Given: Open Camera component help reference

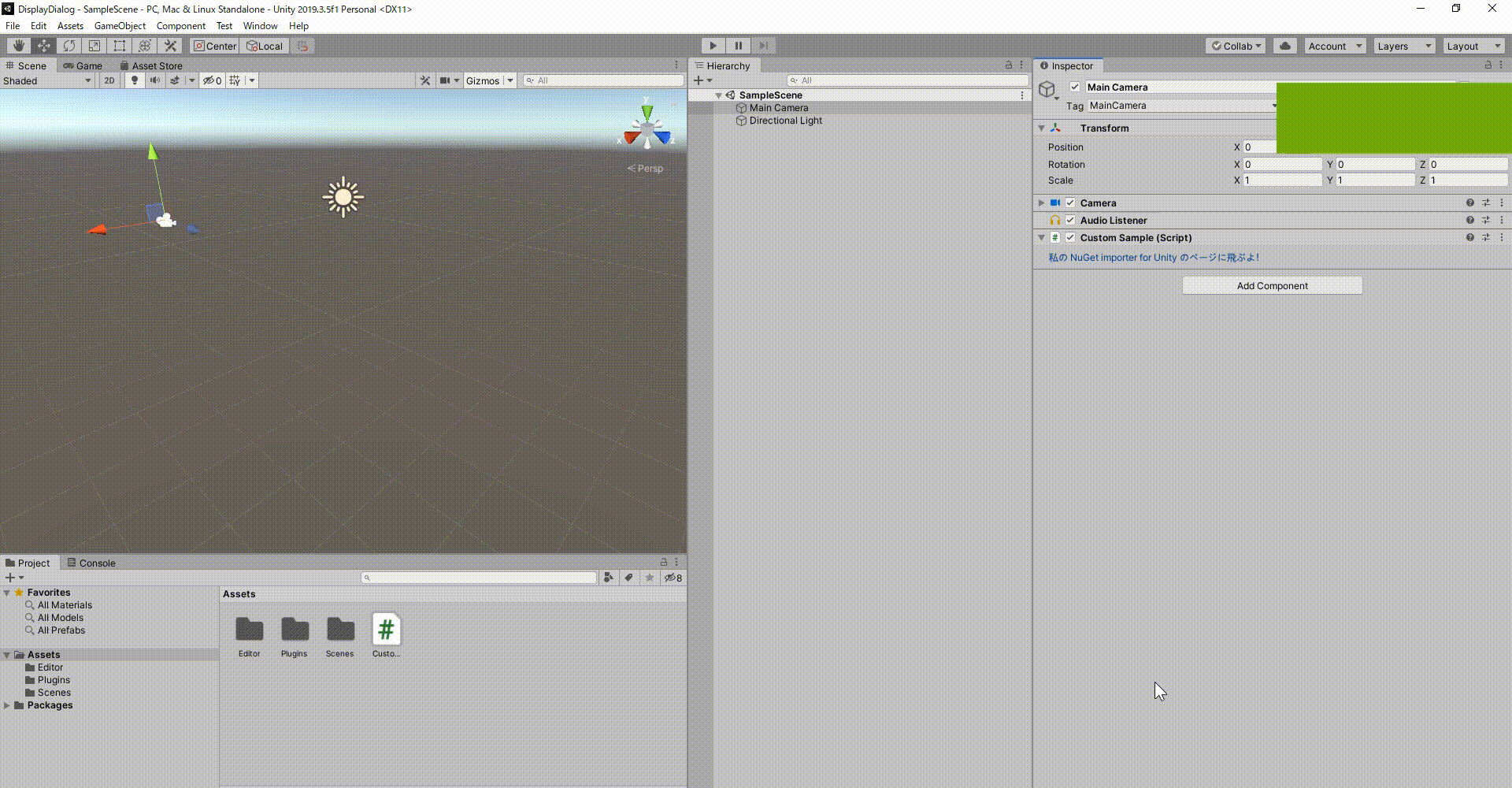Looking at the screenshot, I should point(1469,203).
